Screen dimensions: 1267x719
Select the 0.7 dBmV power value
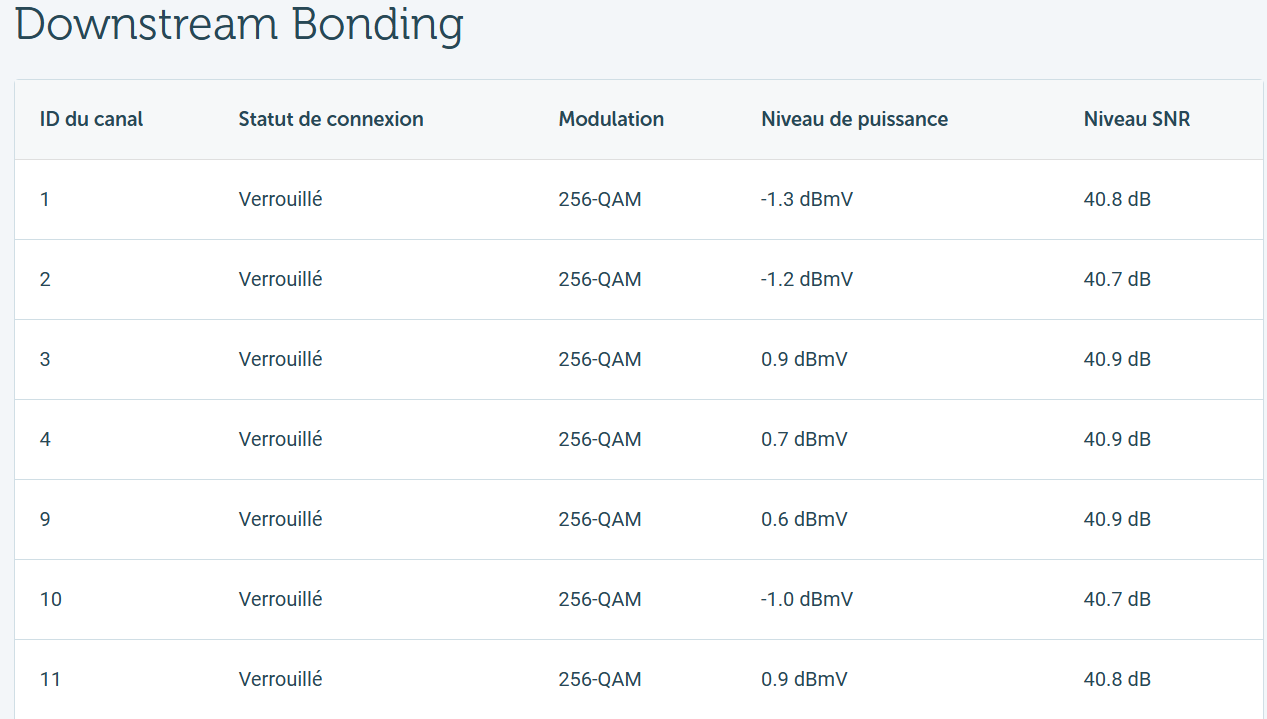[x=804, y=439]
